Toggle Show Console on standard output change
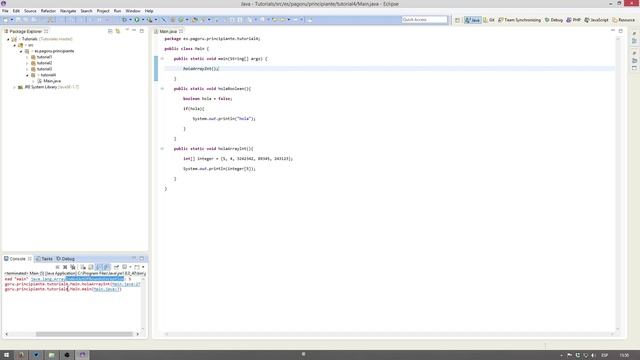This screenshot has width=640, height=360. (x=99, y=267)
